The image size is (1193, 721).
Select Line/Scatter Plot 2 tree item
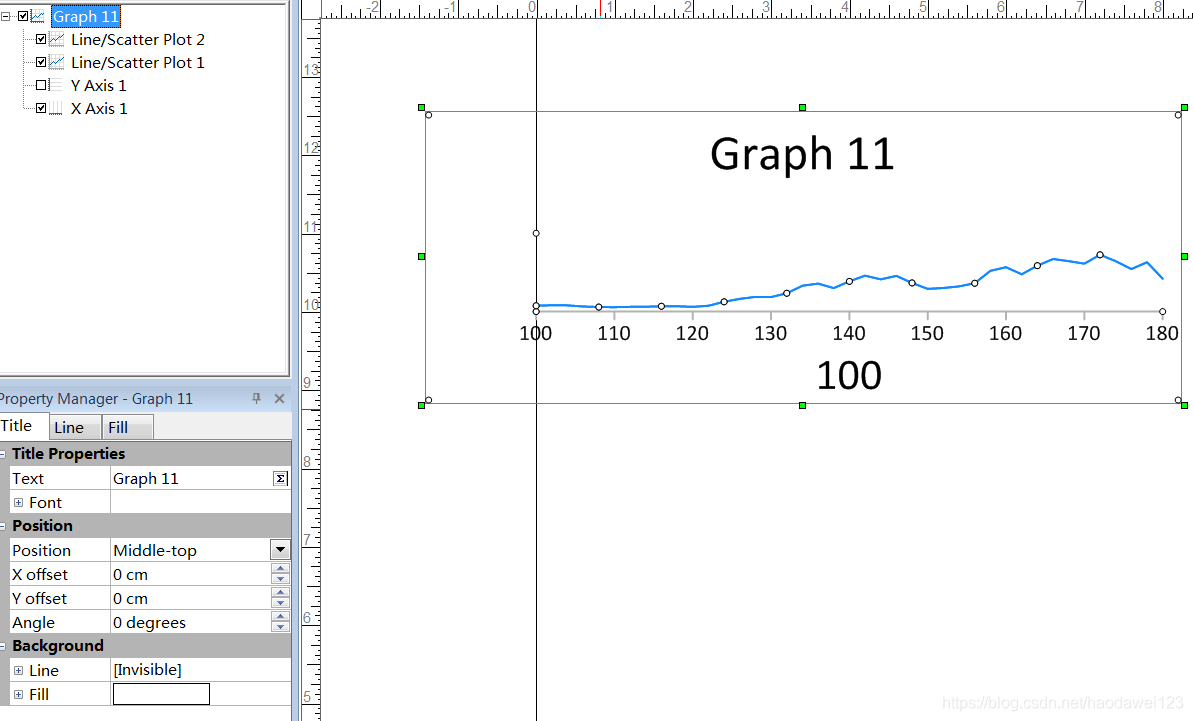(138, 40)
